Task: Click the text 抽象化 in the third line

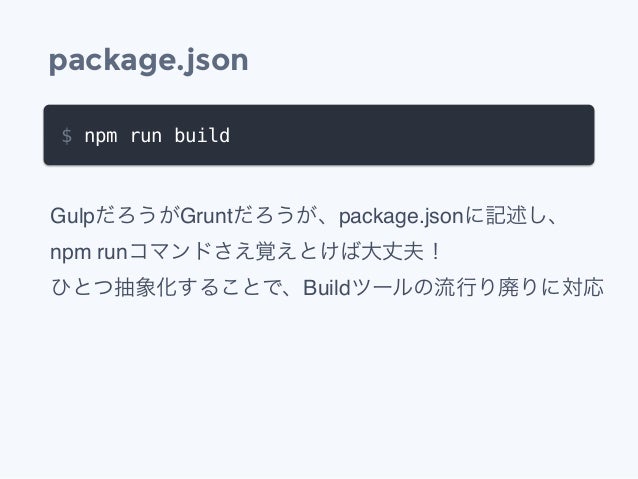Action: pos(145,288)
